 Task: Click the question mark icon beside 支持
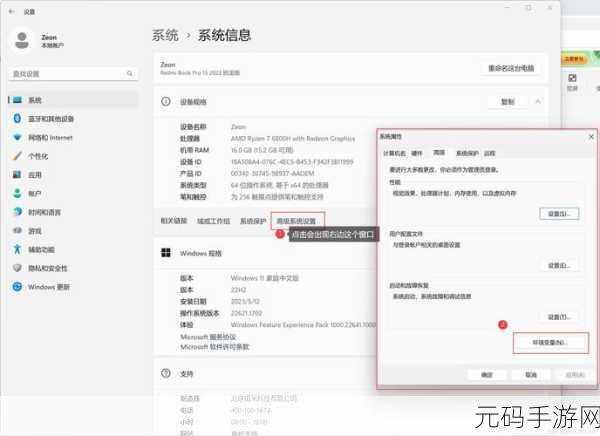(166, 373)
